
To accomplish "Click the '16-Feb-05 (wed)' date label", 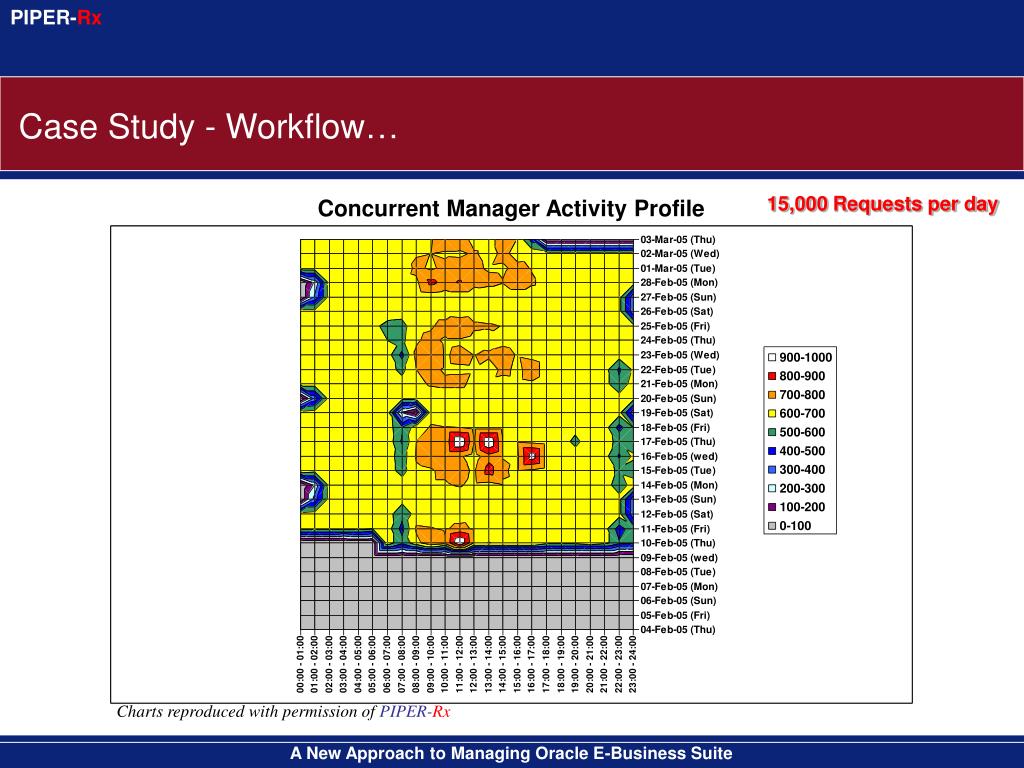I will pyautogui.click(x=679, y=456).
